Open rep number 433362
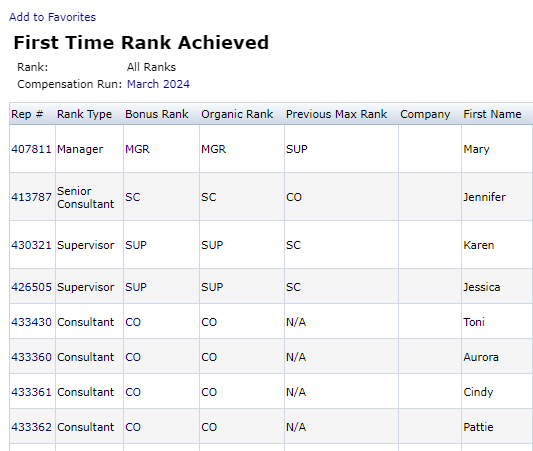Viewport: 533px width, 451px height. (31, 427)
